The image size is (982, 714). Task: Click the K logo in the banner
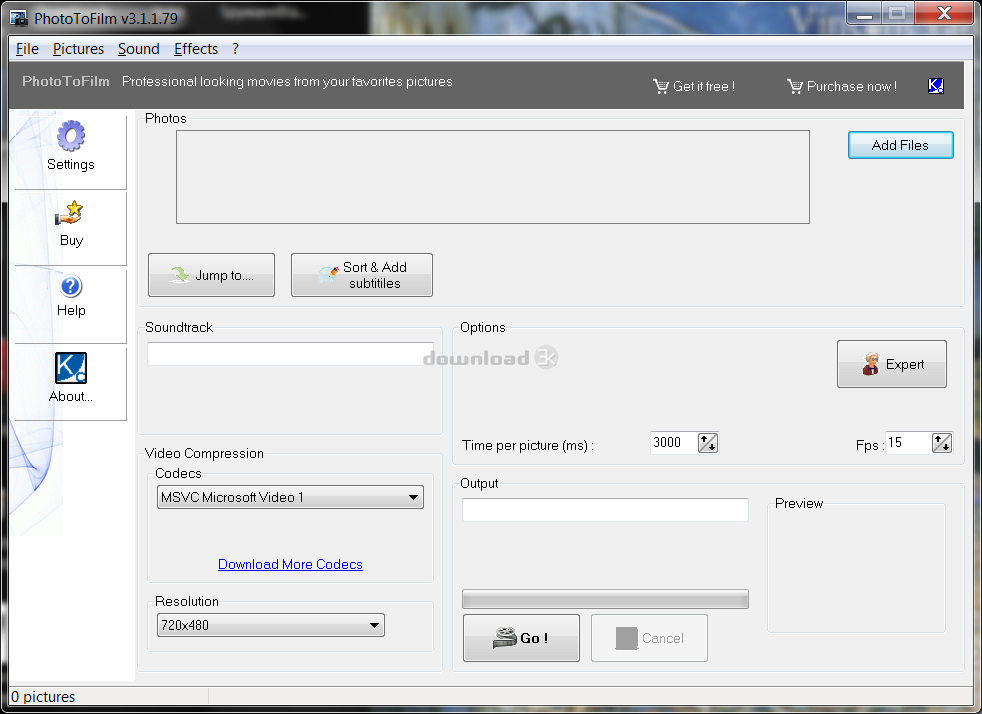point(936,86)
